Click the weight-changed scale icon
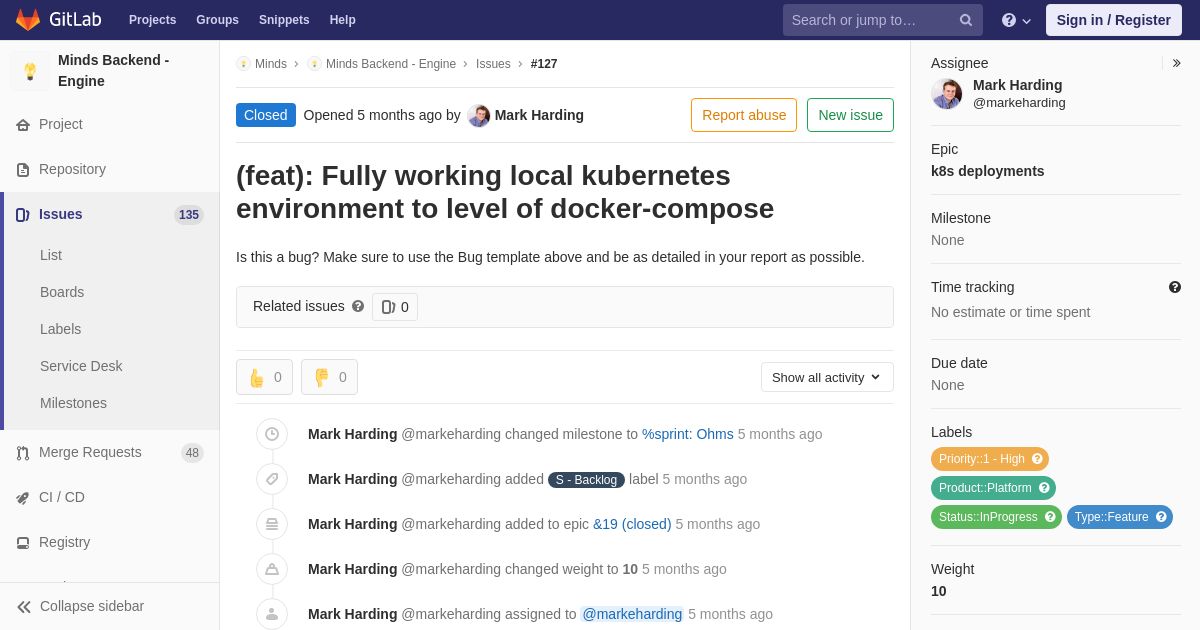Viewport: 1200px width, 630px height. pos(272,569)
